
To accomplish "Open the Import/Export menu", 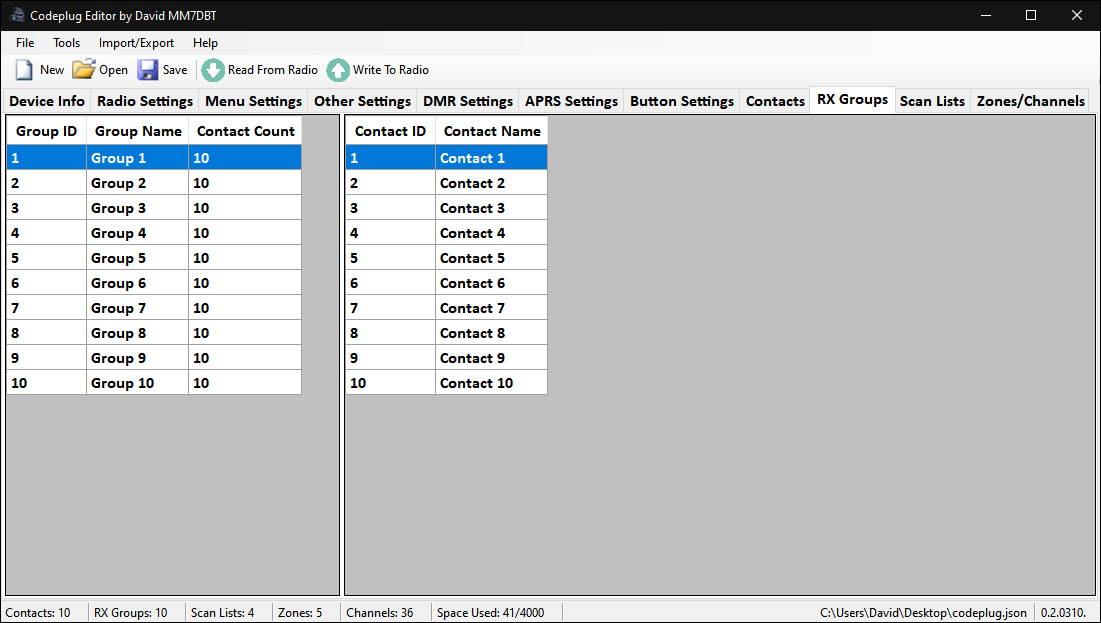I will pyautogui.click(x=136, y=43).
